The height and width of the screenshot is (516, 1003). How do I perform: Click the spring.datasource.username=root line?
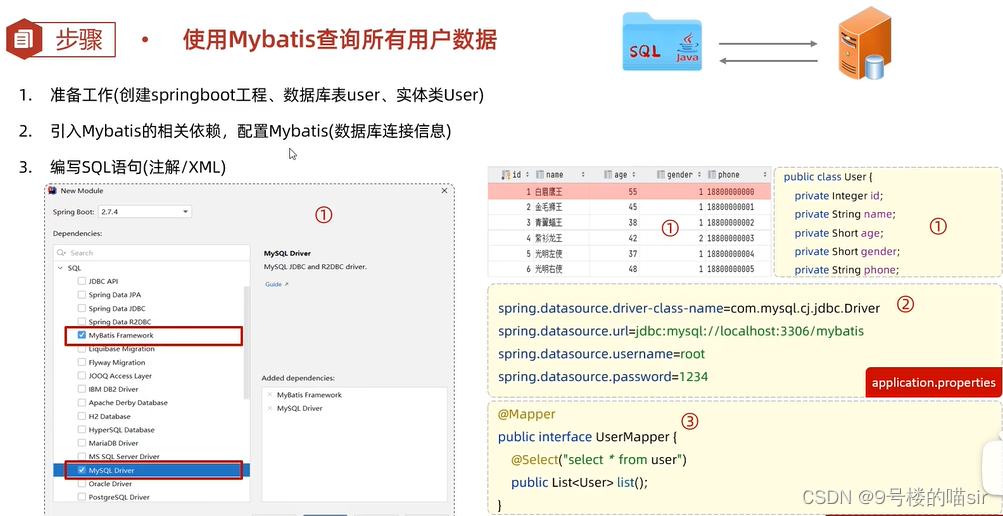tap(601, 354)
